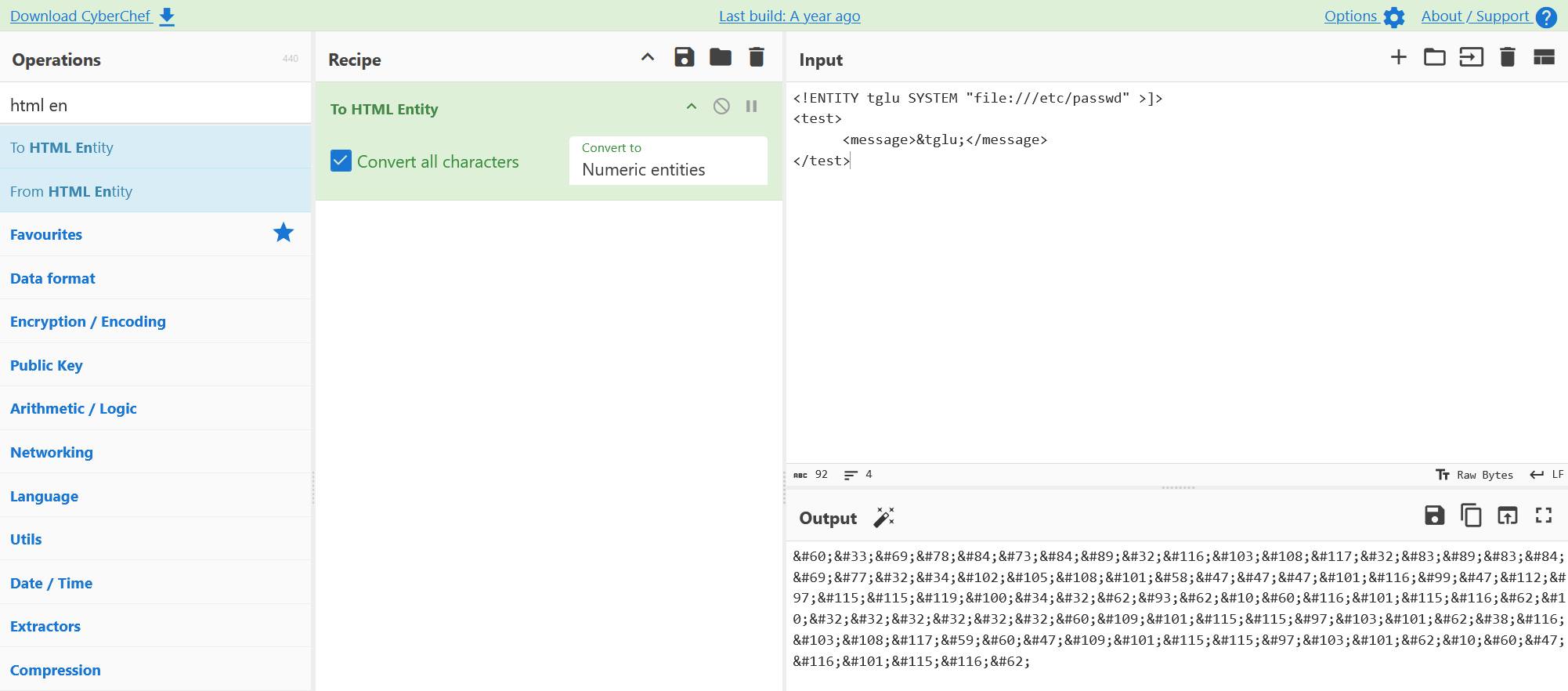
Task: Click the Download CyberChef arrow icon
Action: coord(167,17)
